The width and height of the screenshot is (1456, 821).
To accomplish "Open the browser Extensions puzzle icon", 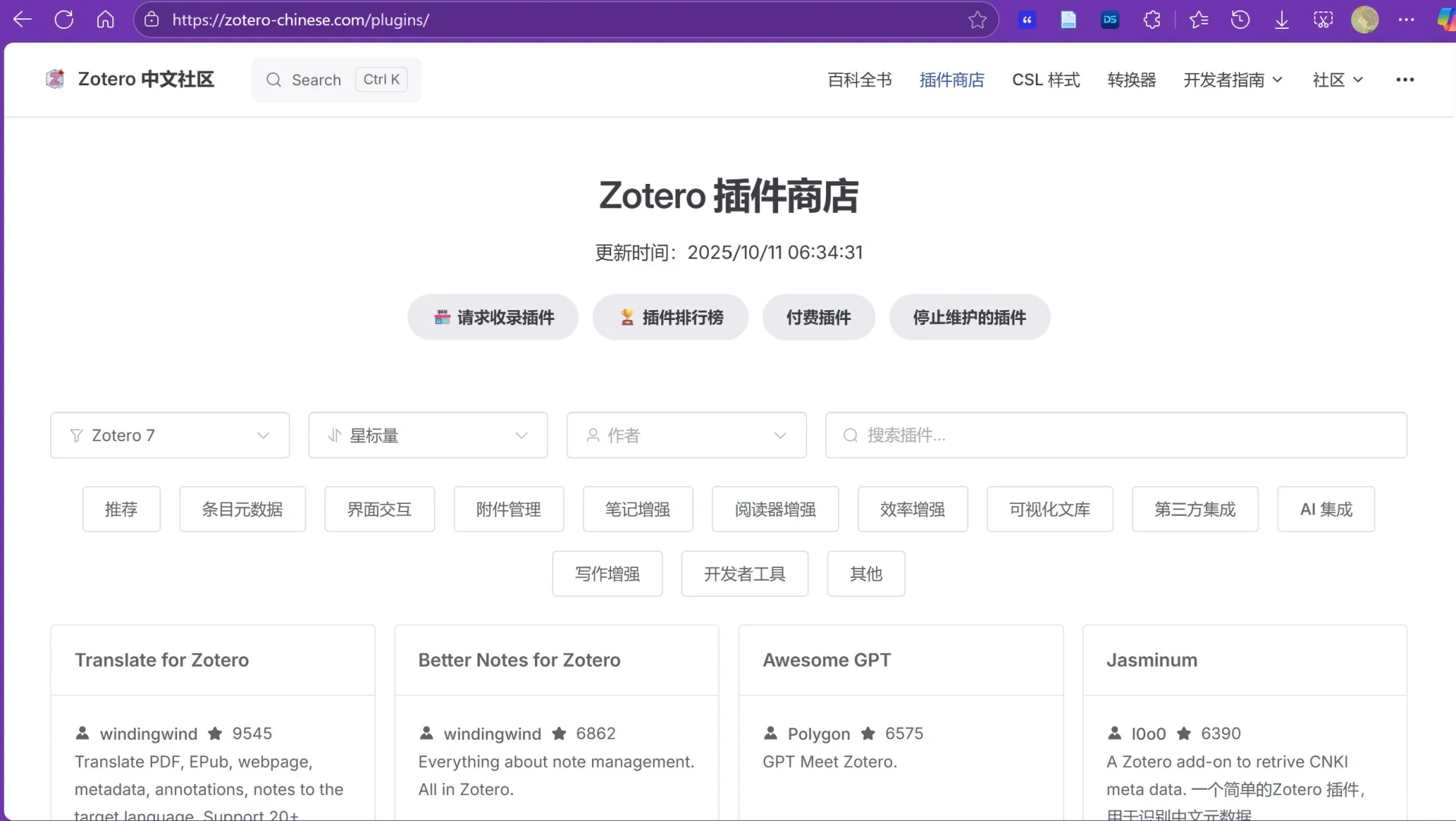I will (1152, 20).
